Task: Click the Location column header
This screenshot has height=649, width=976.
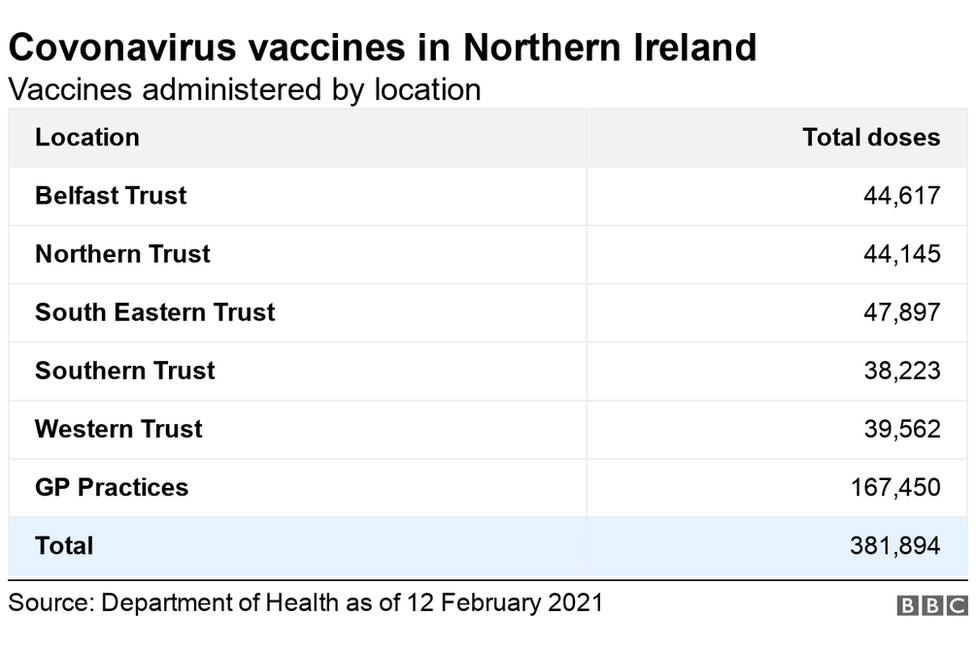Action: [87, 137]
